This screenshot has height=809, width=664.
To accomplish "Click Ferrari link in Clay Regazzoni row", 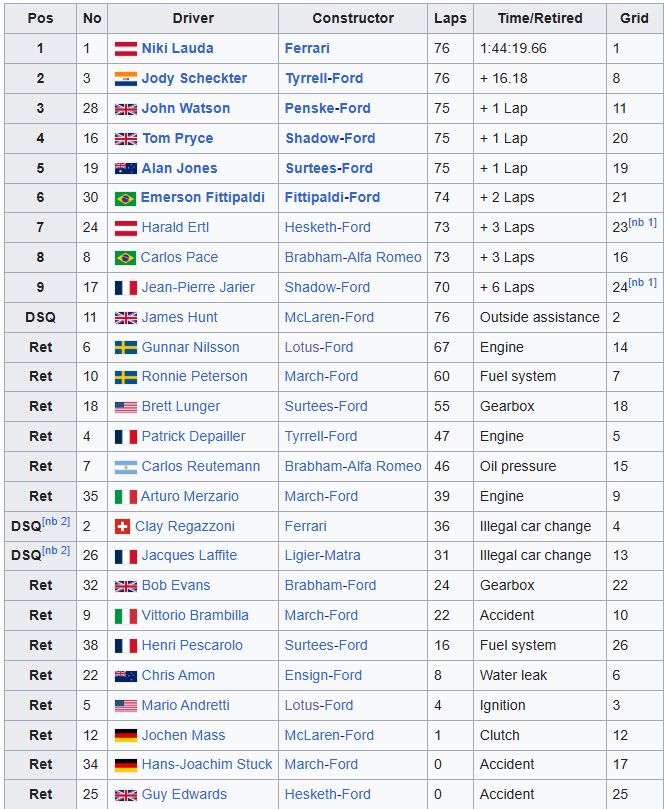I will (x=305, y=526).
